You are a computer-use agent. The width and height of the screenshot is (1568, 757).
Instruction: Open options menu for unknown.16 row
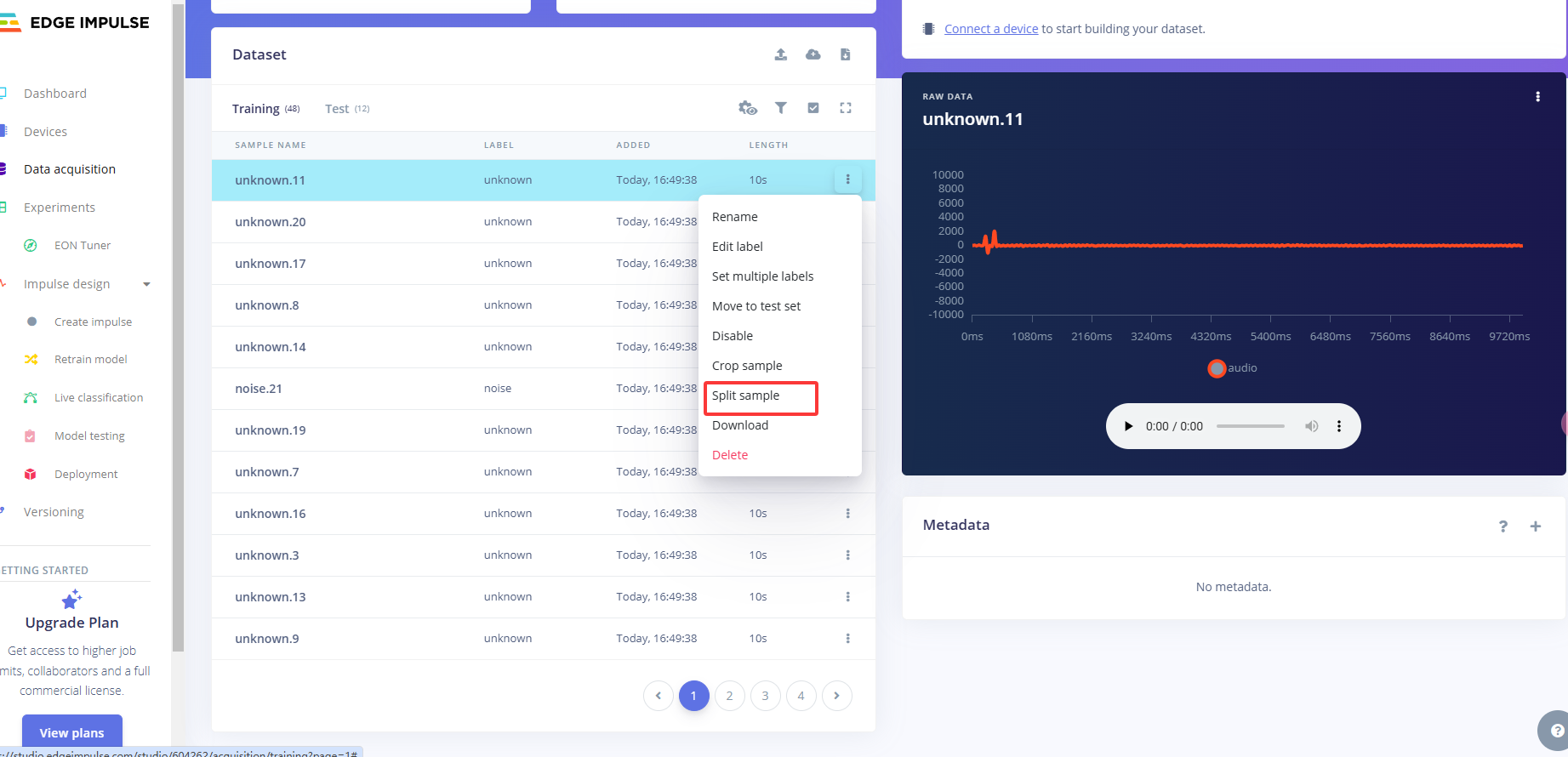847,514
